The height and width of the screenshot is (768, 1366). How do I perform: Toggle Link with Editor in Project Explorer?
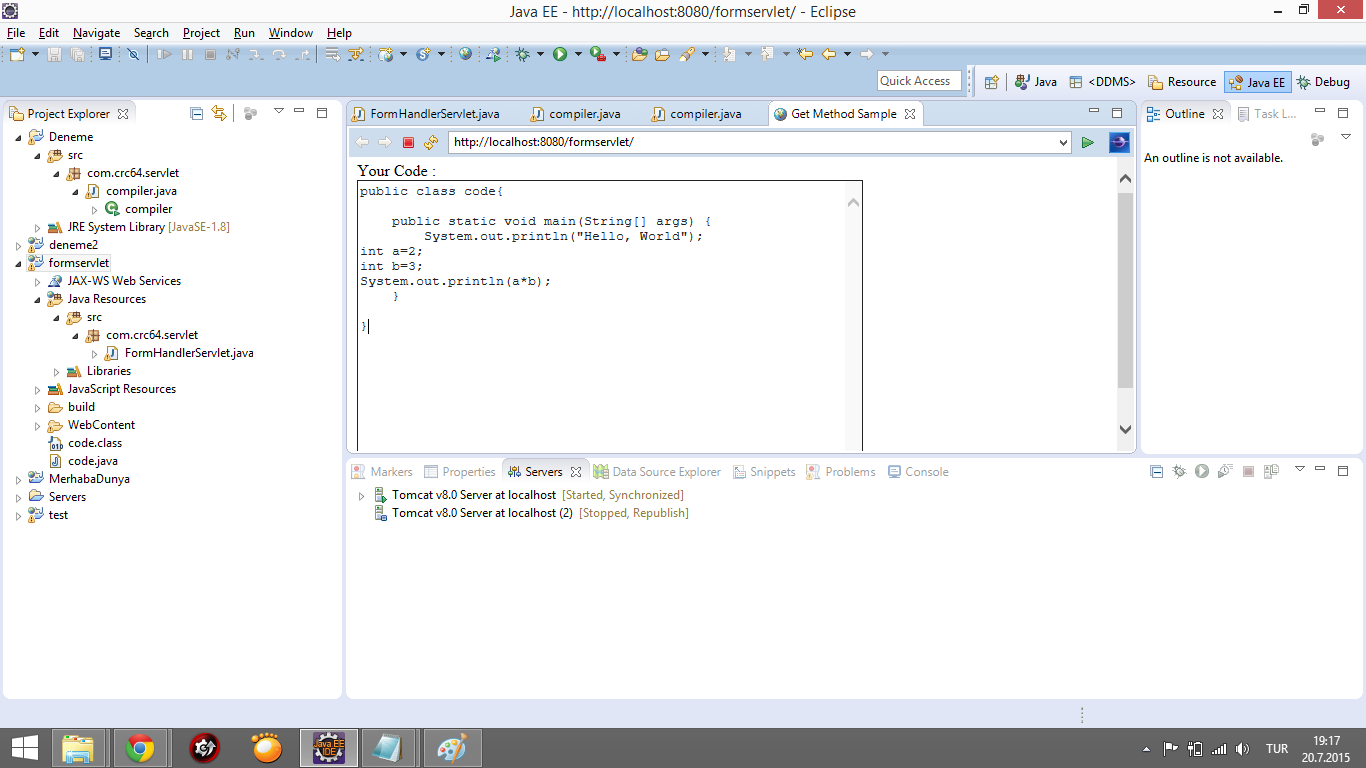[219, 114]
